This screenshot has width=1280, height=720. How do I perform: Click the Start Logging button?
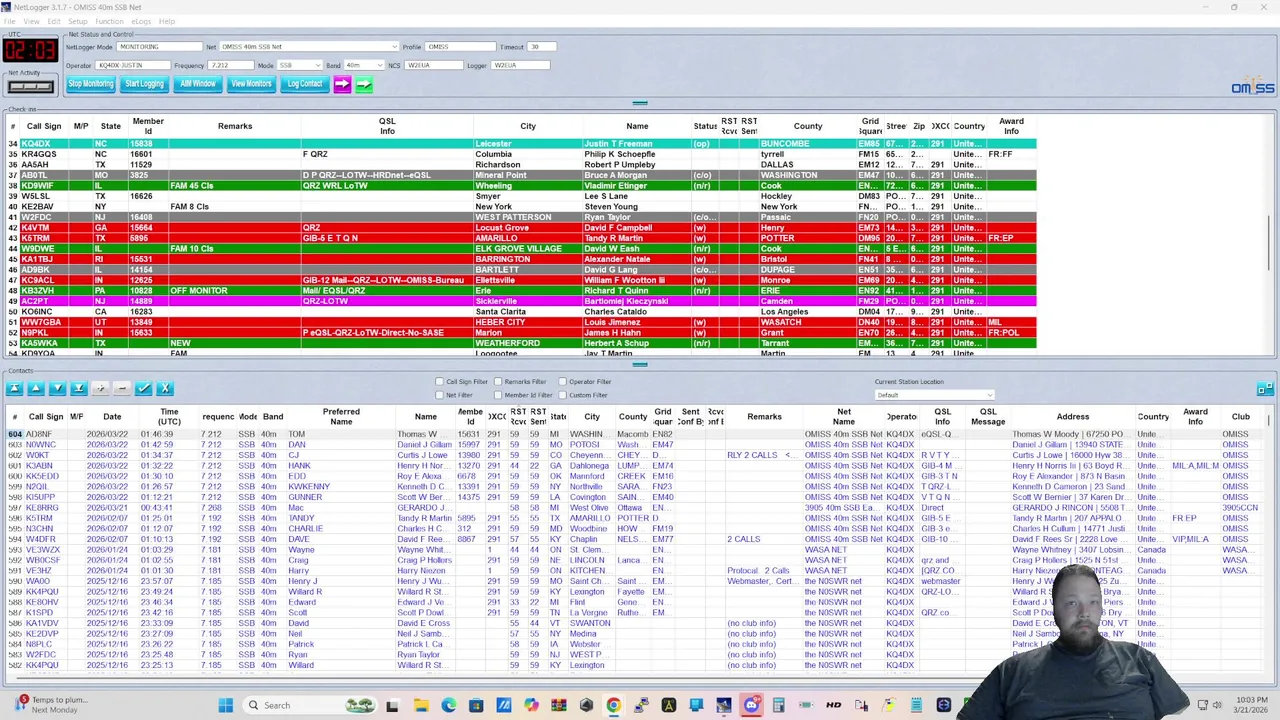click(x=145, y=84)
